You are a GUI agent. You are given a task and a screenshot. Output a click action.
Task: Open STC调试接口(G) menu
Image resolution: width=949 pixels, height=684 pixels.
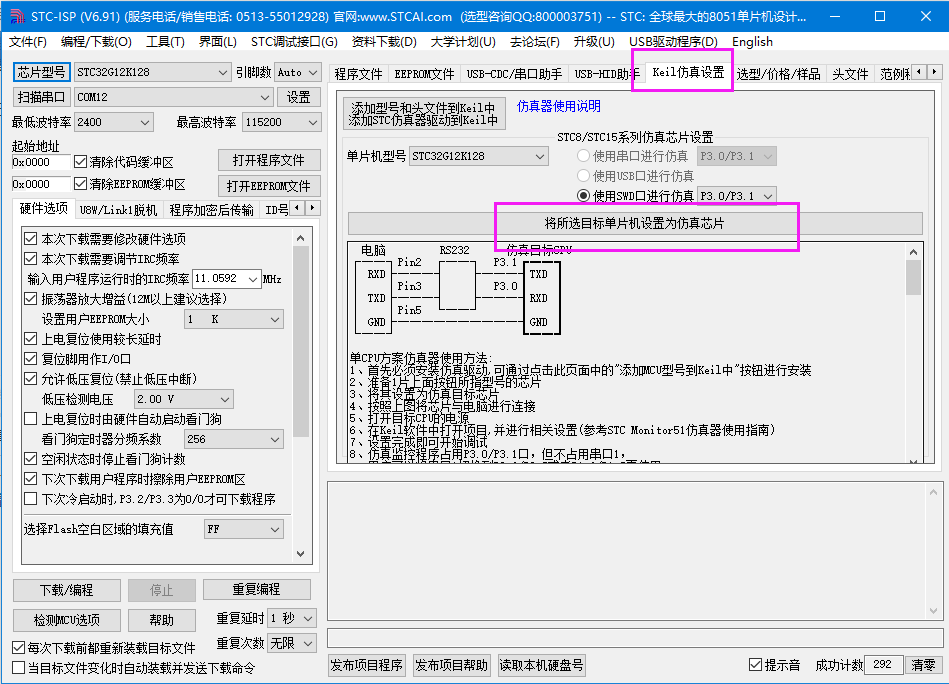pos(294,42)
